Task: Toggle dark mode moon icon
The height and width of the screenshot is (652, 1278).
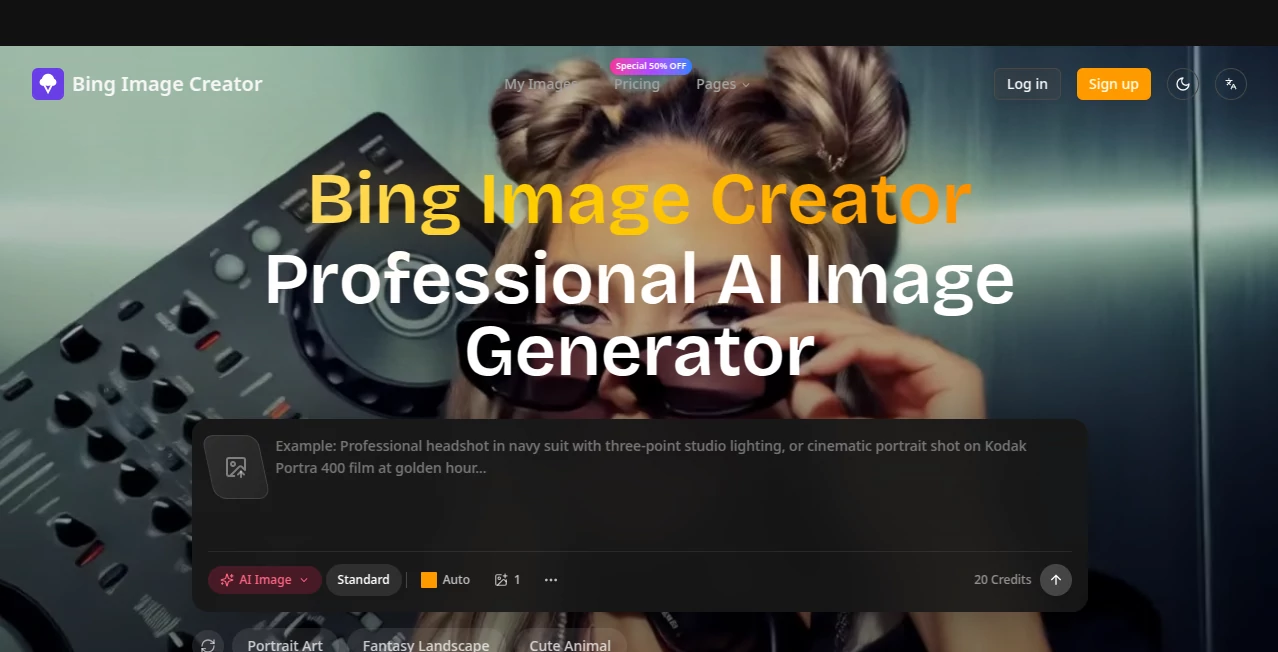Action: point(1183,84)
